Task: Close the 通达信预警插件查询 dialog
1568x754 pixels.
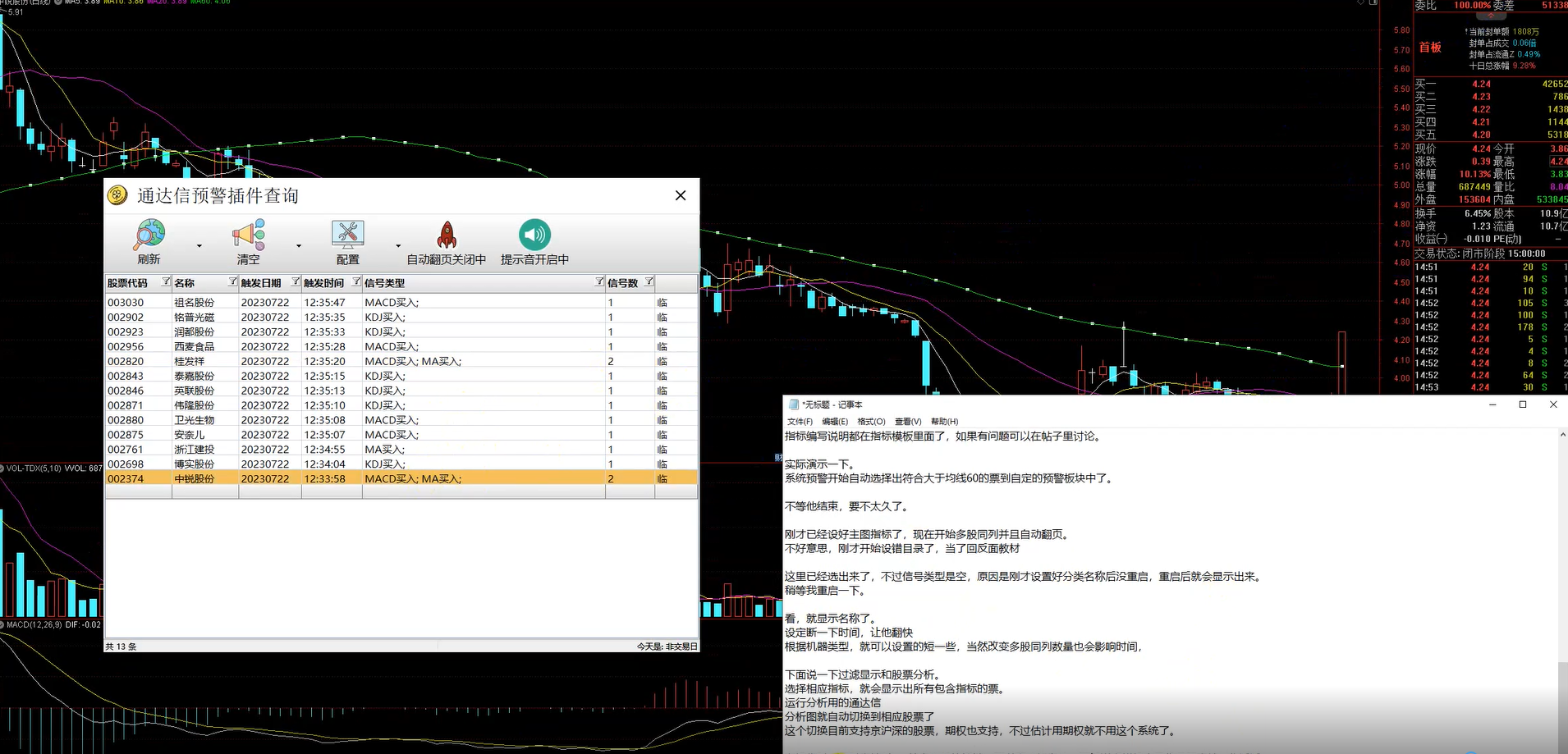Action: 681,195
